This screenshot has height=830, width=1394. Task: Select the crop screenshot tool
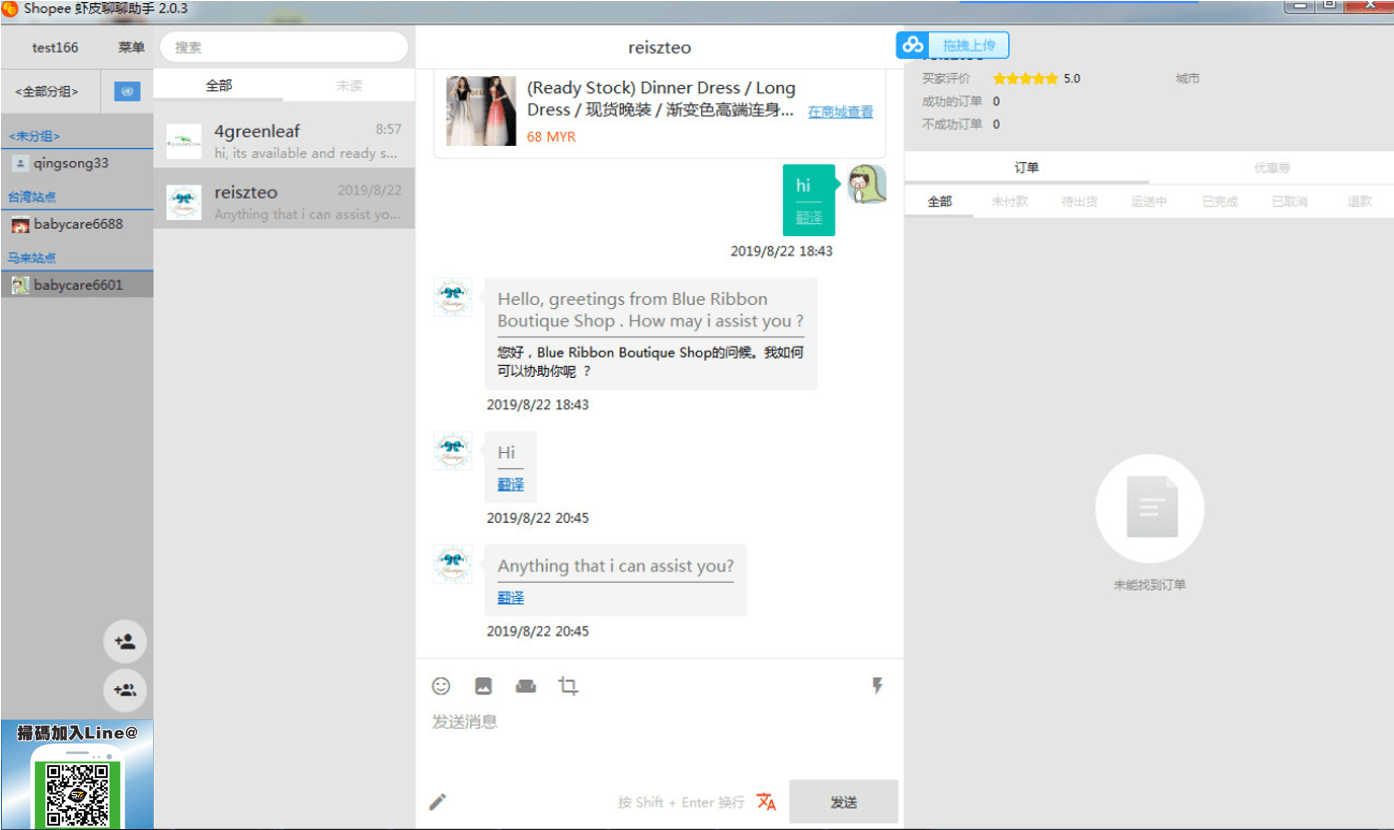click(568, 686)
